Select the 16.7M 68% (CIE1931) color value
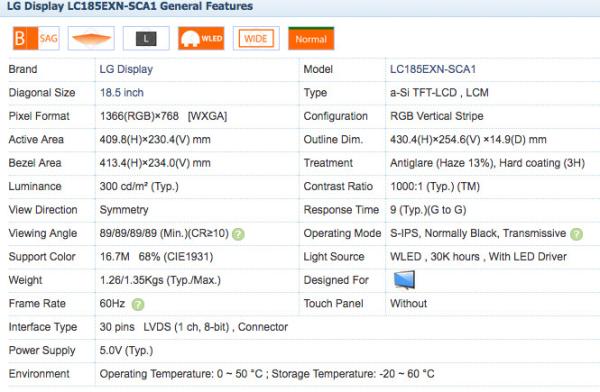 pyautogui.click(x=156, y=256)
